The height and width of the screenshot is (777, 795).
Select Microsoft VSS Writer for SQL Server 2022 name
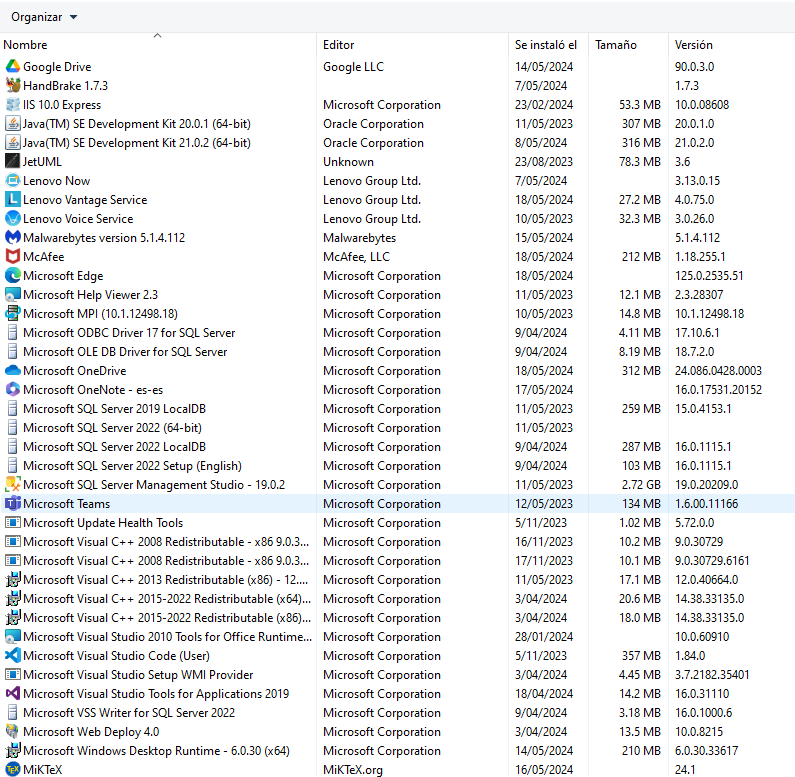129,713
